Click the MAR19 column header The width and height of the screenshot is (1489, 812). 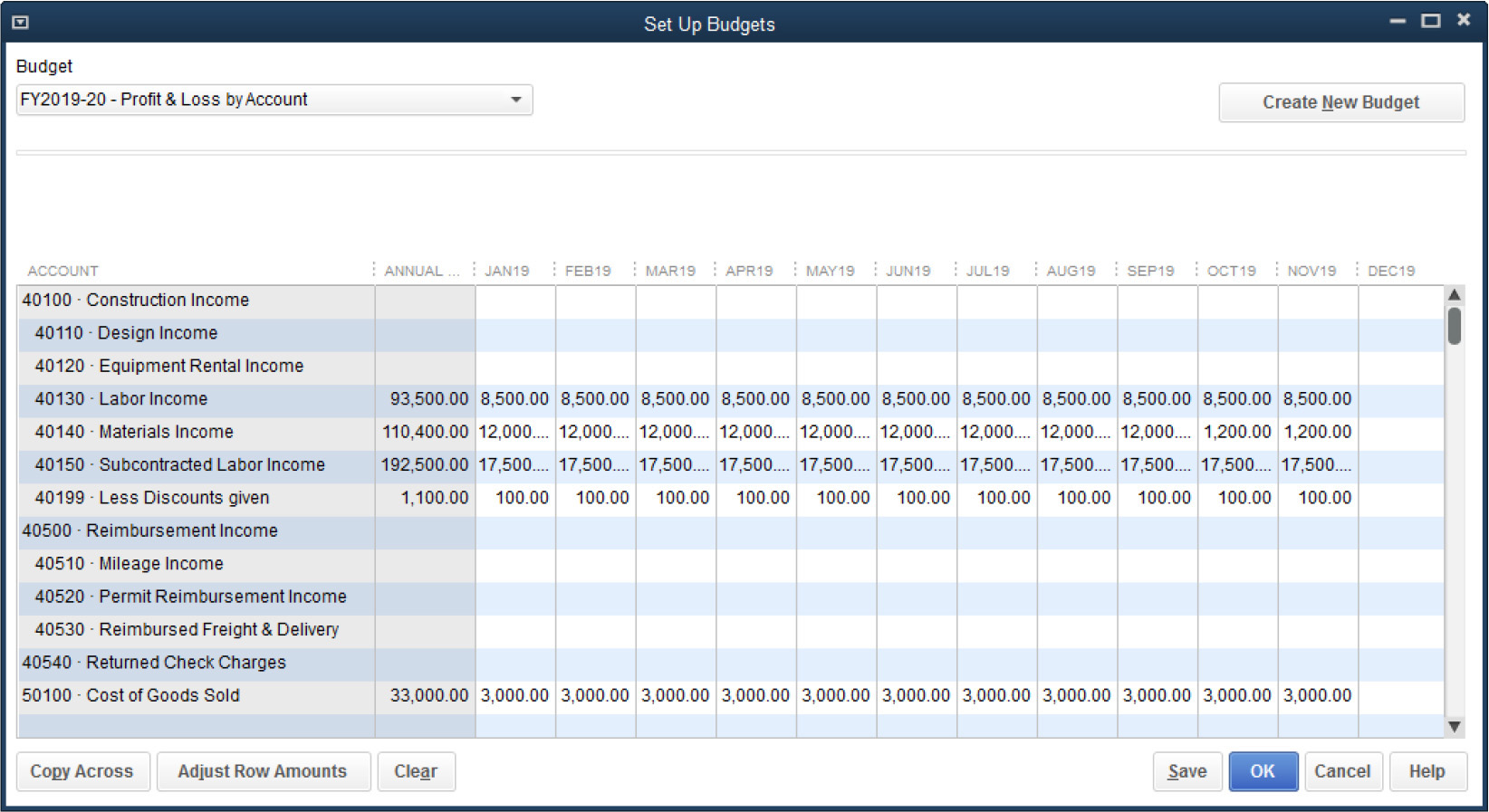670,271
